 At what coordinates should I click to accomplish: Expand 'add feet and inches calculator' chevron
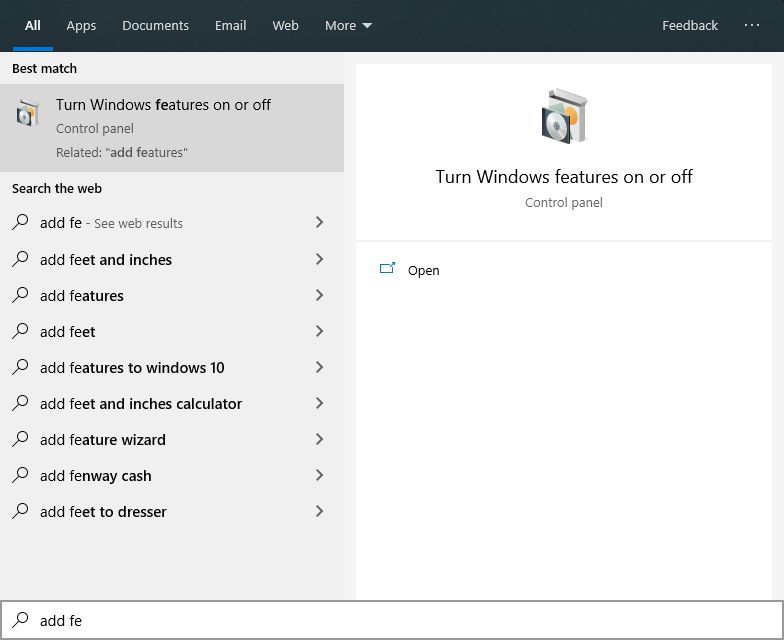click(x=320, y=403)
